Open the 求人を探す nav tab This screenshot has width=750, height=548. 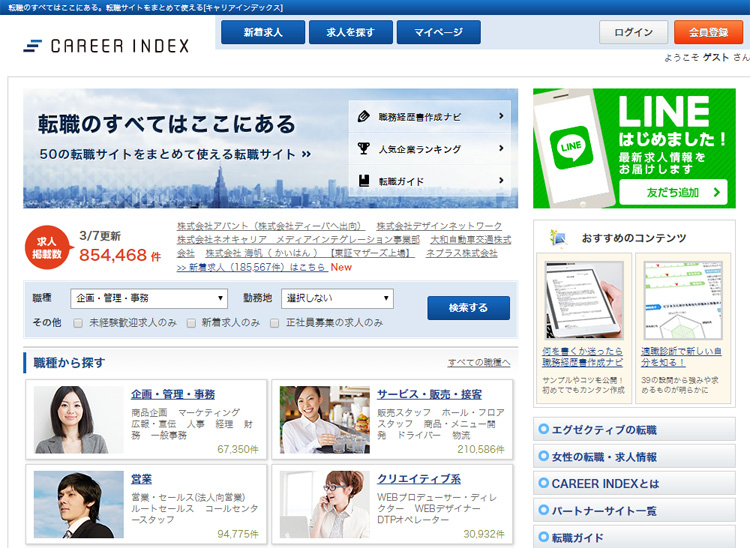click(351, 32)
